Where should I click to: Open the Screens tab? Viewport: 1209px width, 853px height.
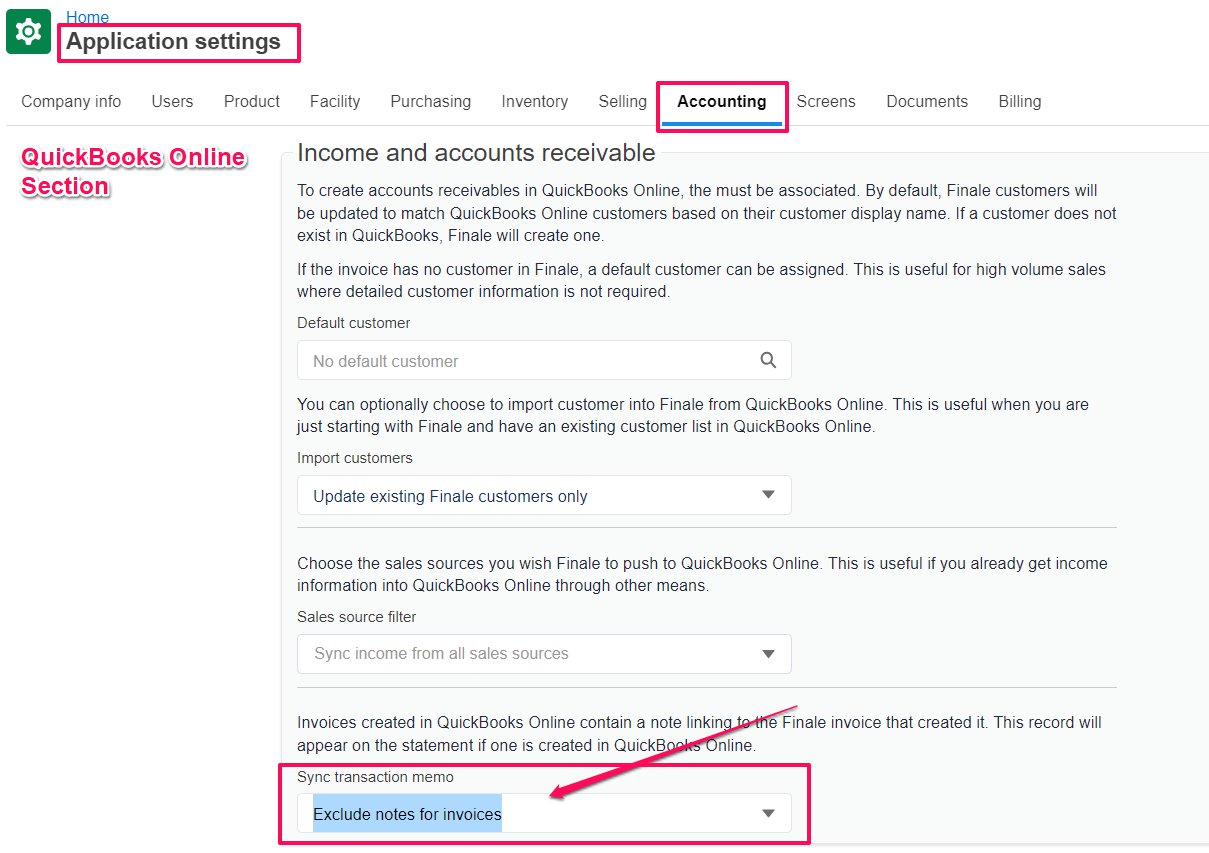[x=826, y=101]
